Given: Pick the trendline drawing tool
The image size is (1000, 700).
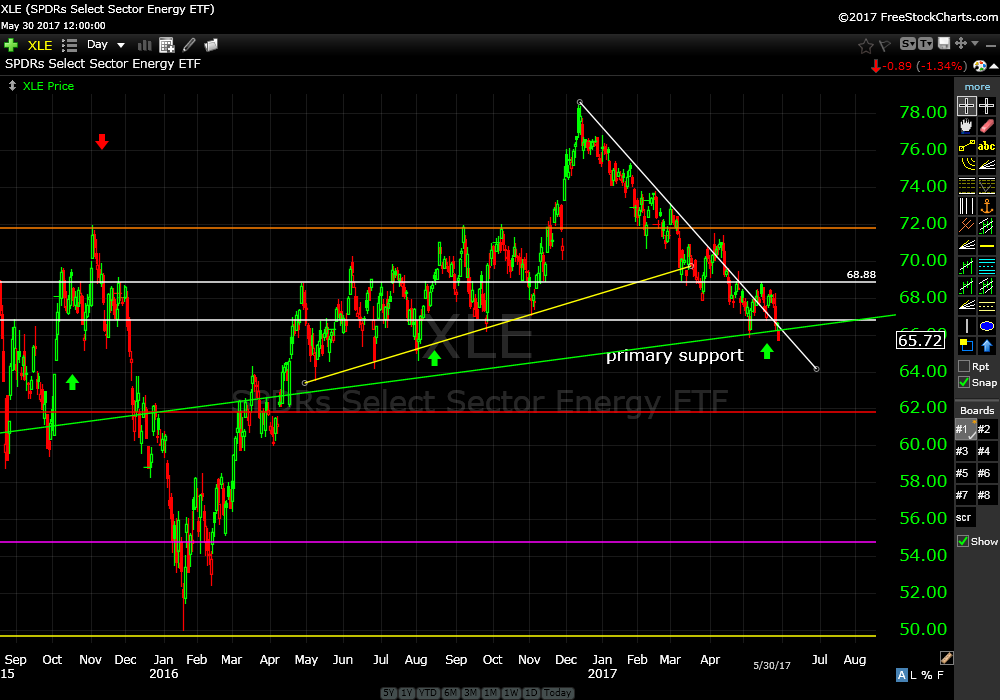Looking at the screenshot, I should point(966,146).
